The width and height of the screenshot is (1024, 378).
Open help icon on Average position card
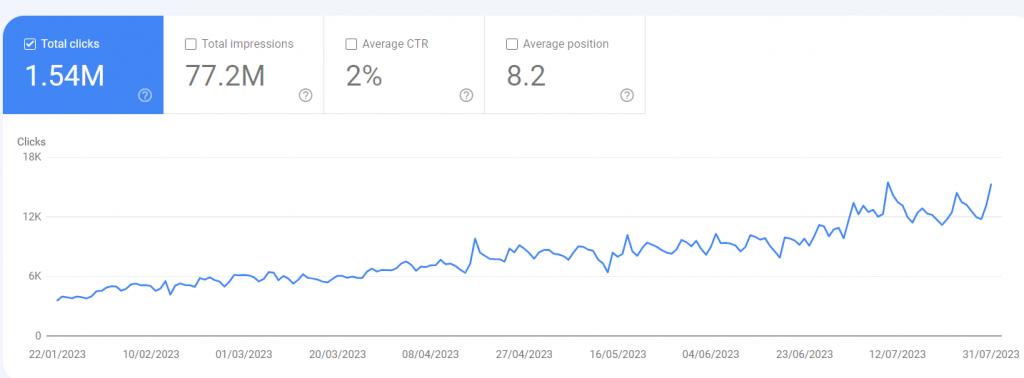pos(627,95)
